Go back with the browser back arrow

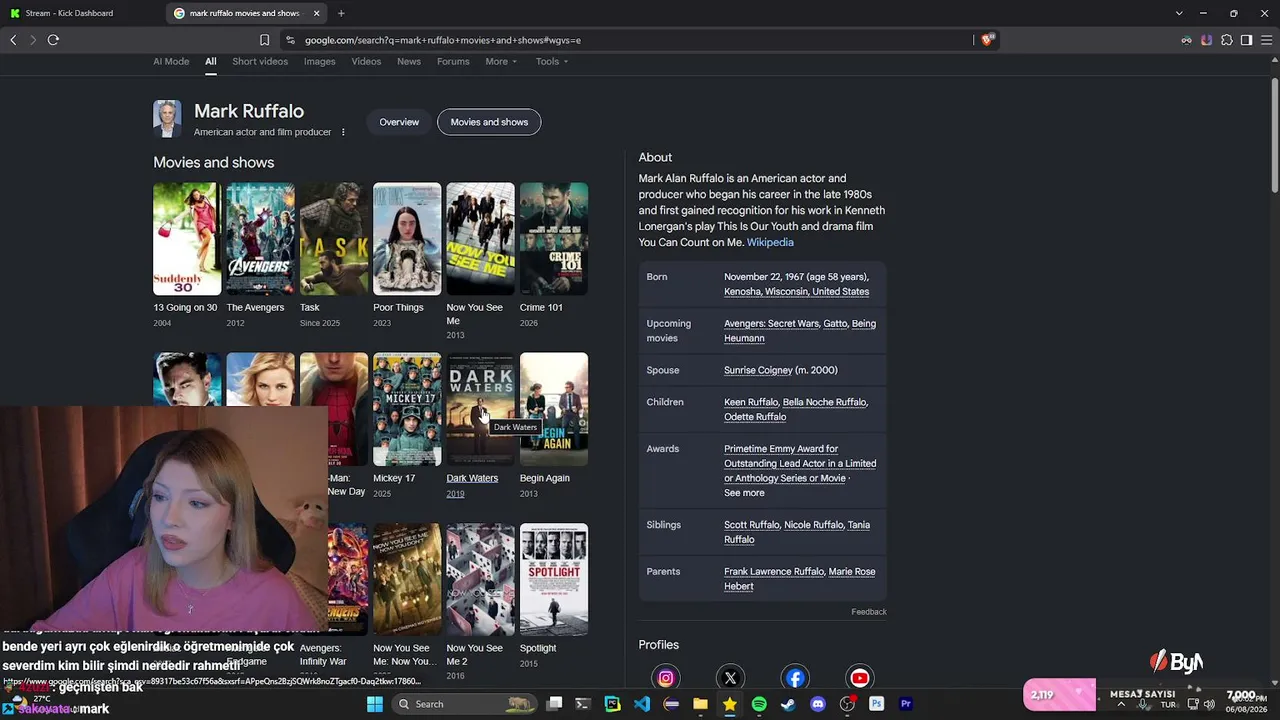click(13, 40)
